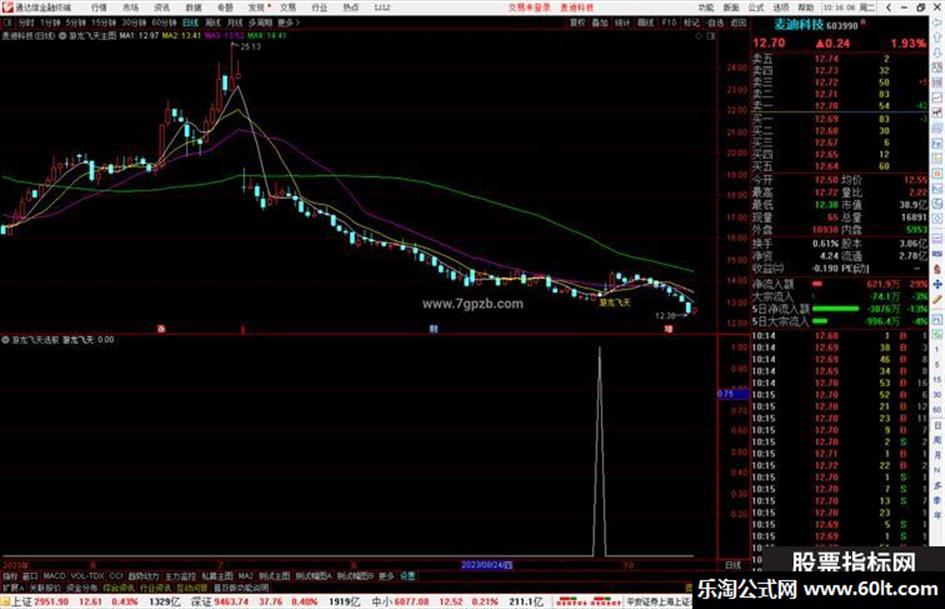The height and width of the screenshot is (609, 945).
Task: Switch to the 15分钟 period tab
Action: tap(104, 22)
